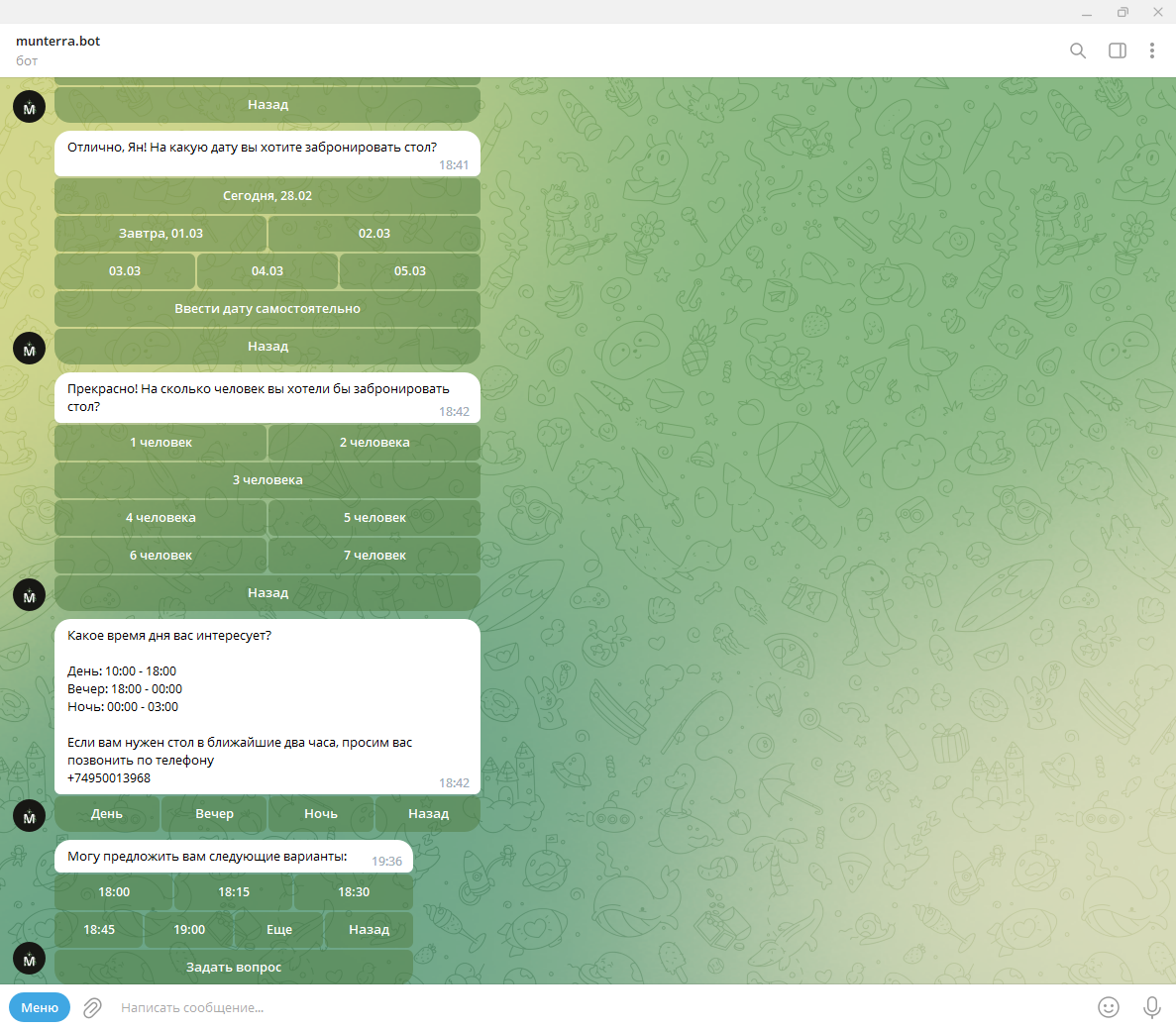Screen dimensions: 1176x1029
Task: Click Еще for more time slots
Action: [279, 929]
